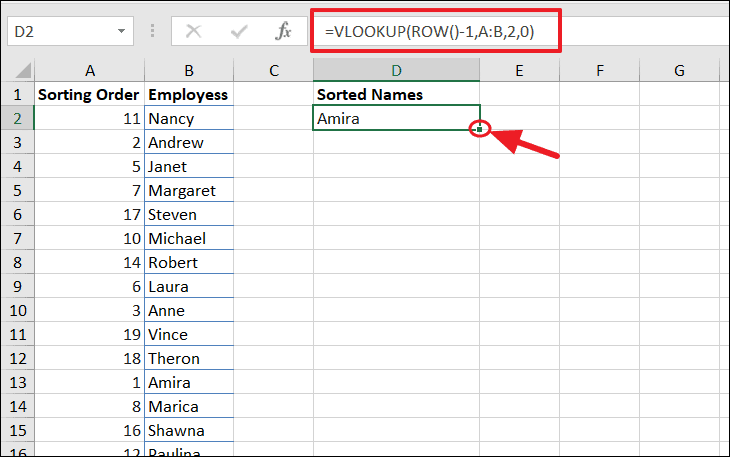Select the cell with 'Robert'
Screen dimensions: 730x457
(x=189, y=262)
